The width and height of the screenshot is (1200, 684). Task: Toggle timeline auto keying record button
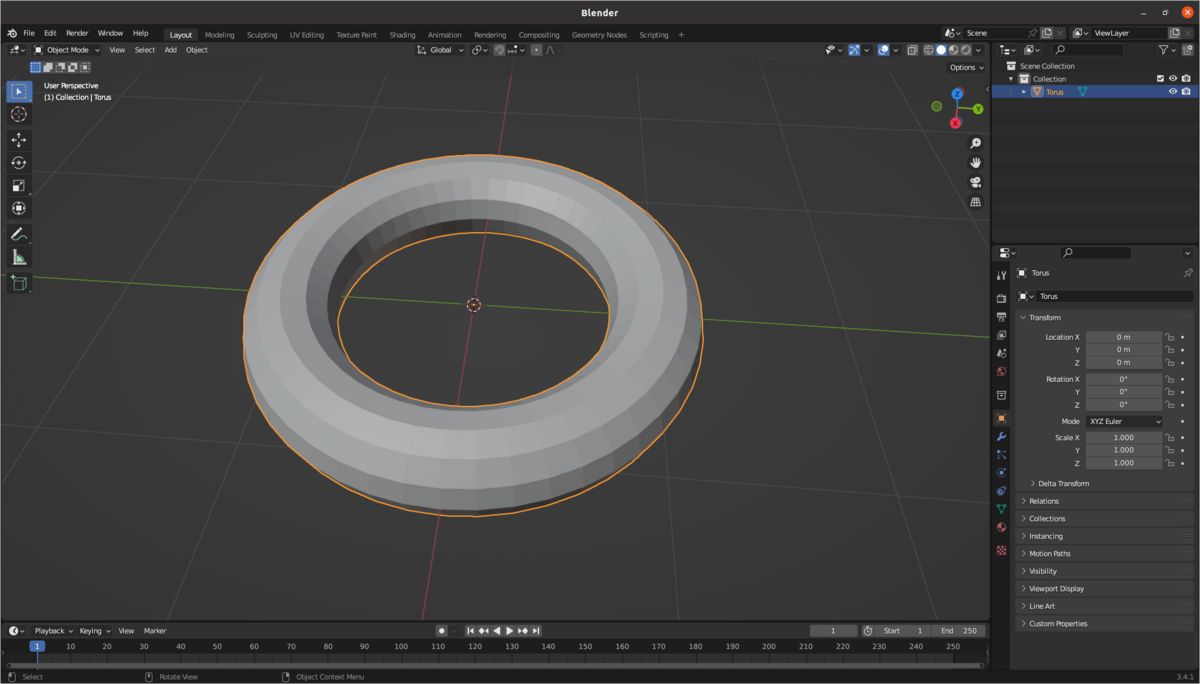pyautogui.click(x=441, y=631)
